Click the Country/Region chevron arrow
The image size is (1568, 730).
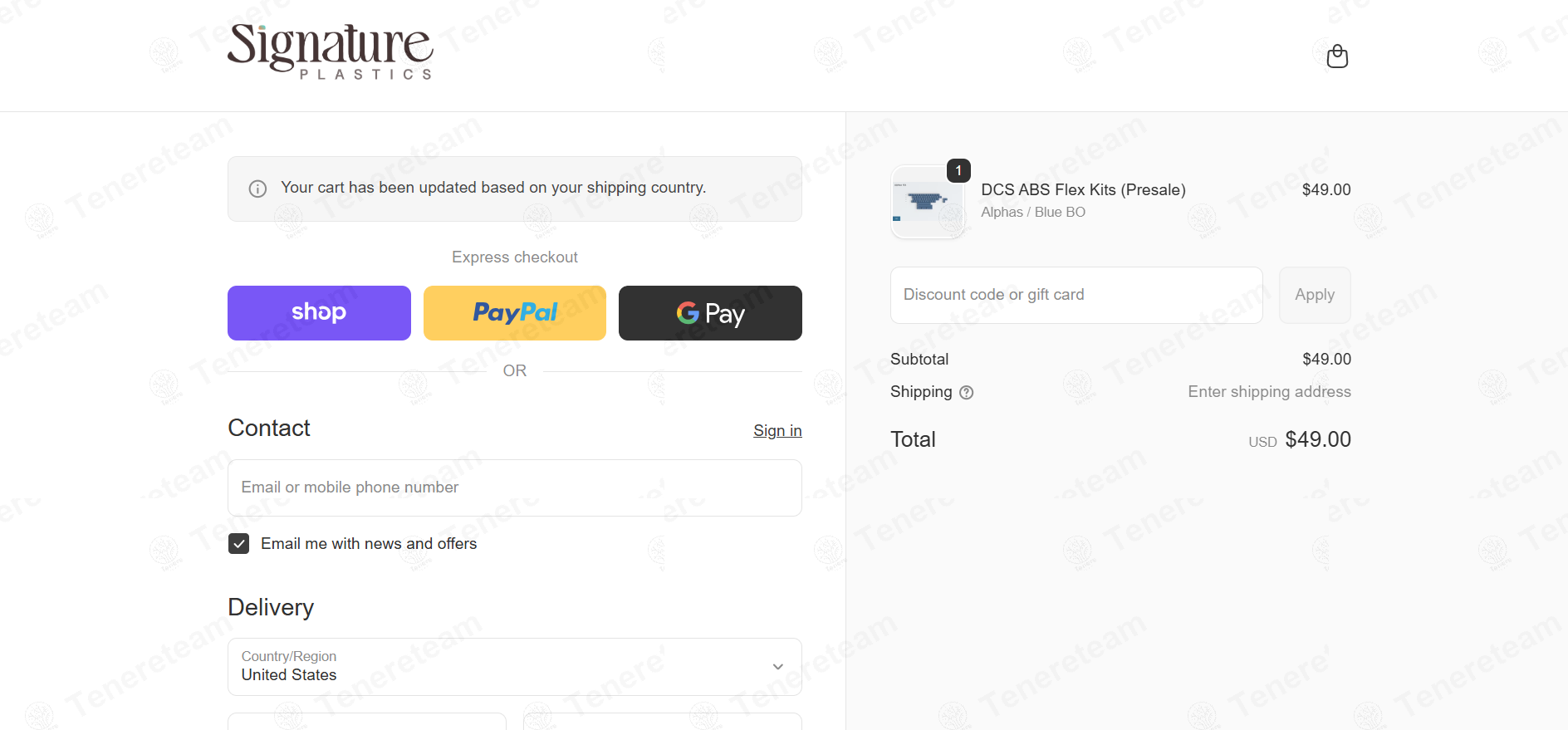coord(778,667)
